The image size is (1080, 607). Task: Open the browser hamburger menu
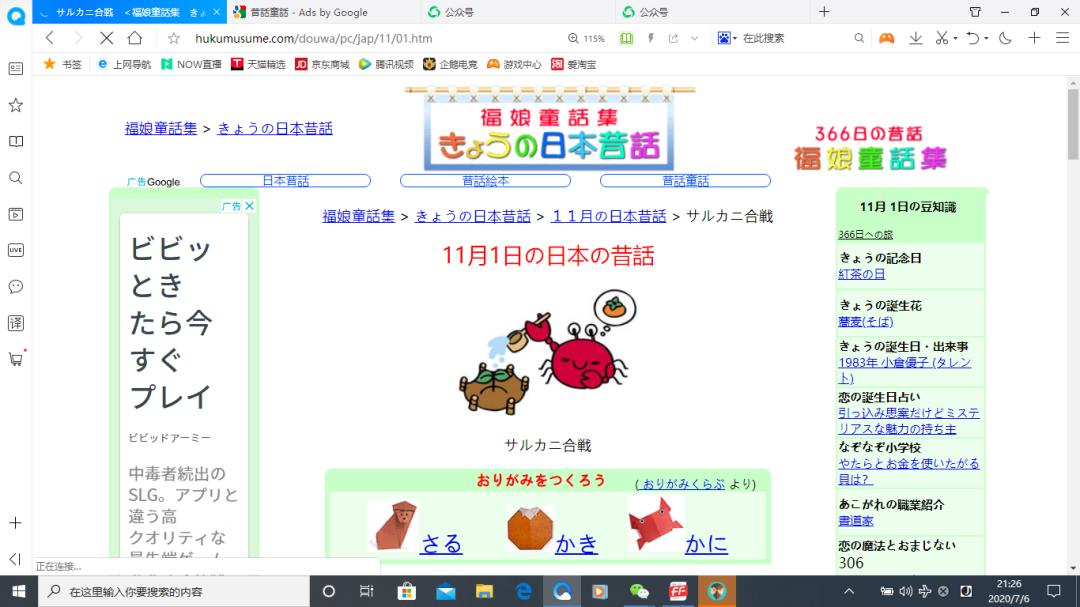pyautogui.click(x=1063, y=38)
